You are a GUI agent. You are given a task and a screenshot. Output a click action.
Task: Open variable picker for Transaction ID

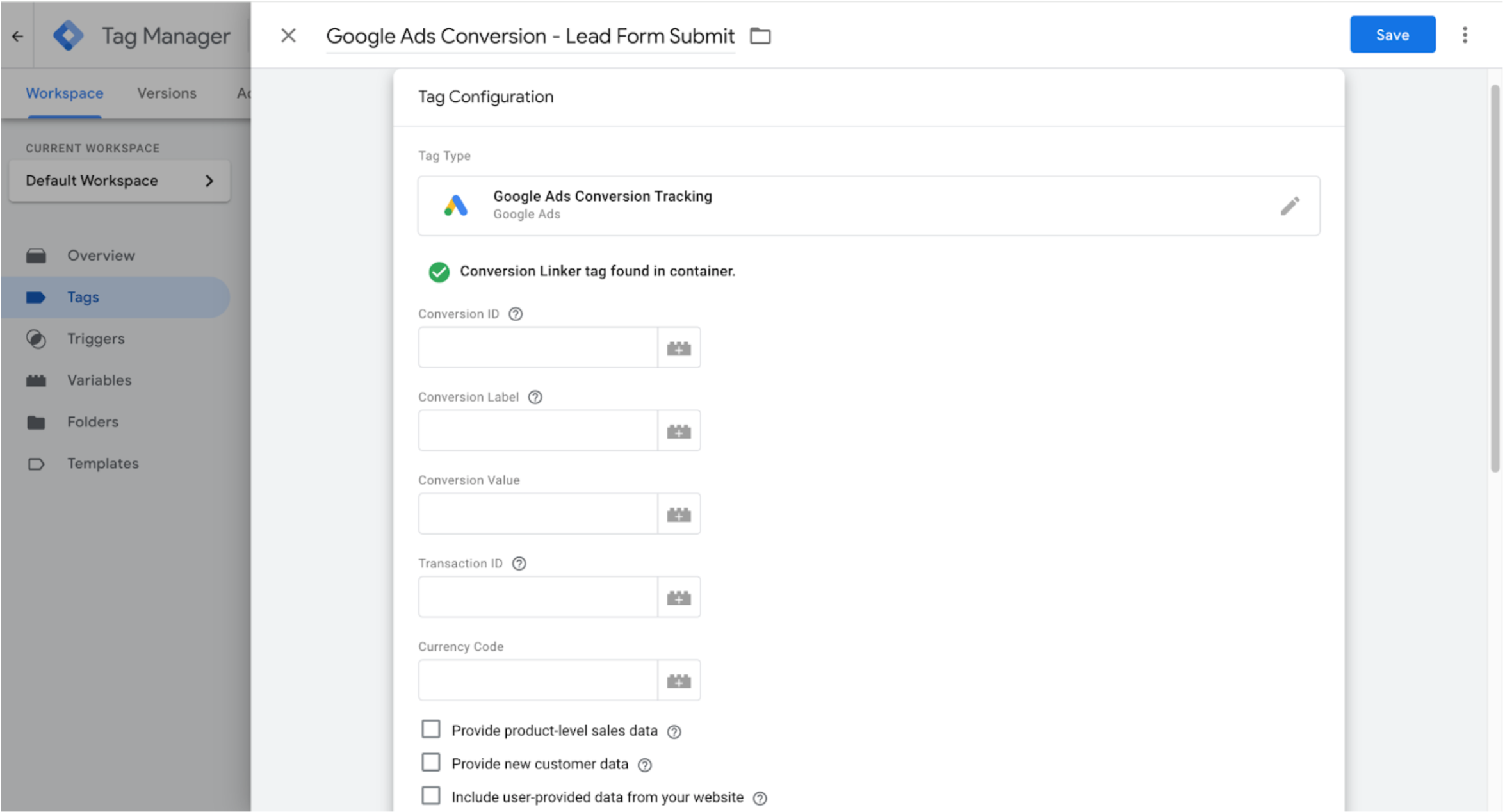[678, 597]
